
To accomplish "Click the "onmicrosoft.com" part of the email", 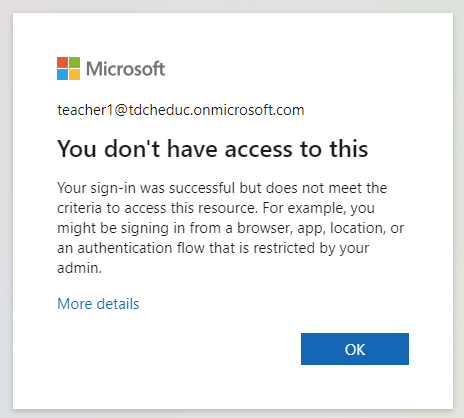I will point(249,110).
